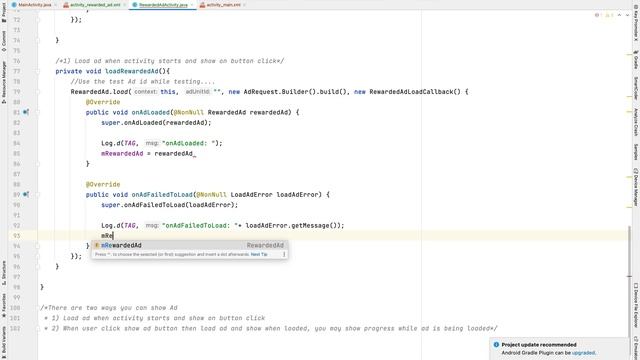
Task: Place cursor after mRewardedAd = rewardedAd
Action: (x=193, y=153)
